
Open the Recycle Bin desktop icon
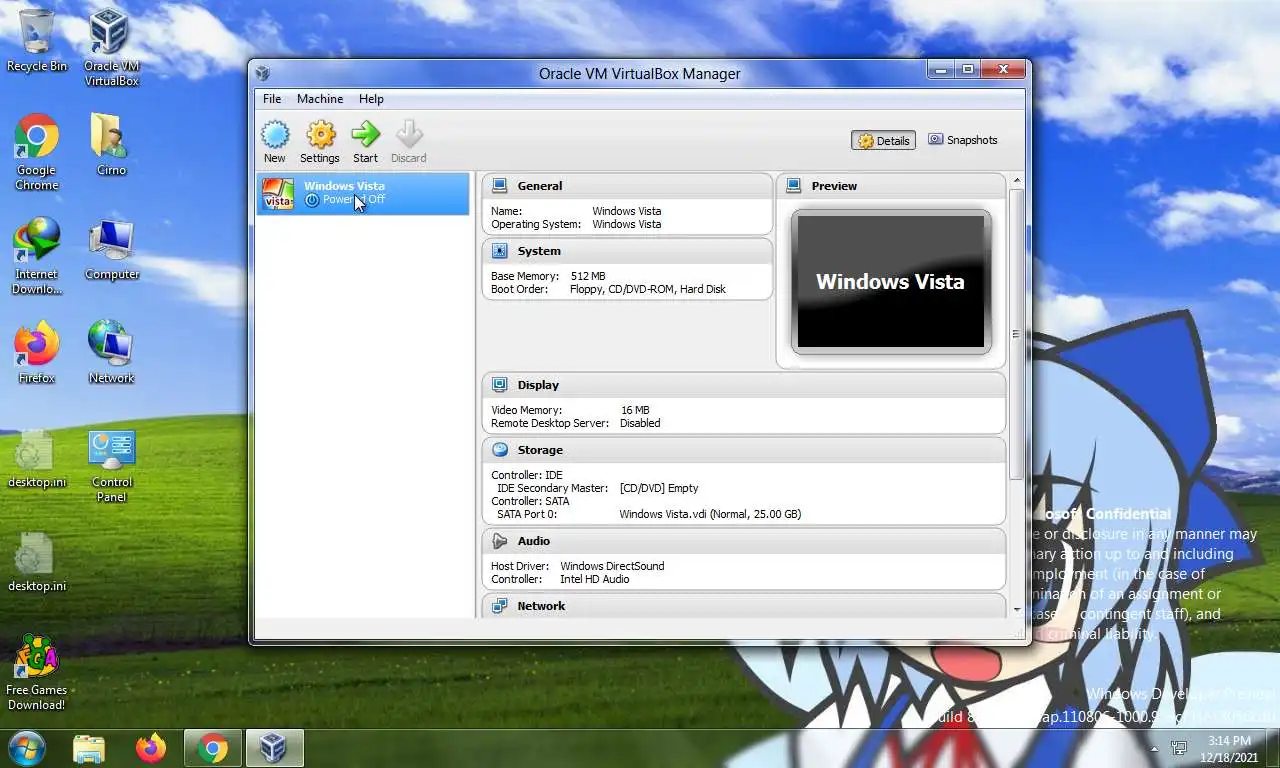(x=37, y=40)
